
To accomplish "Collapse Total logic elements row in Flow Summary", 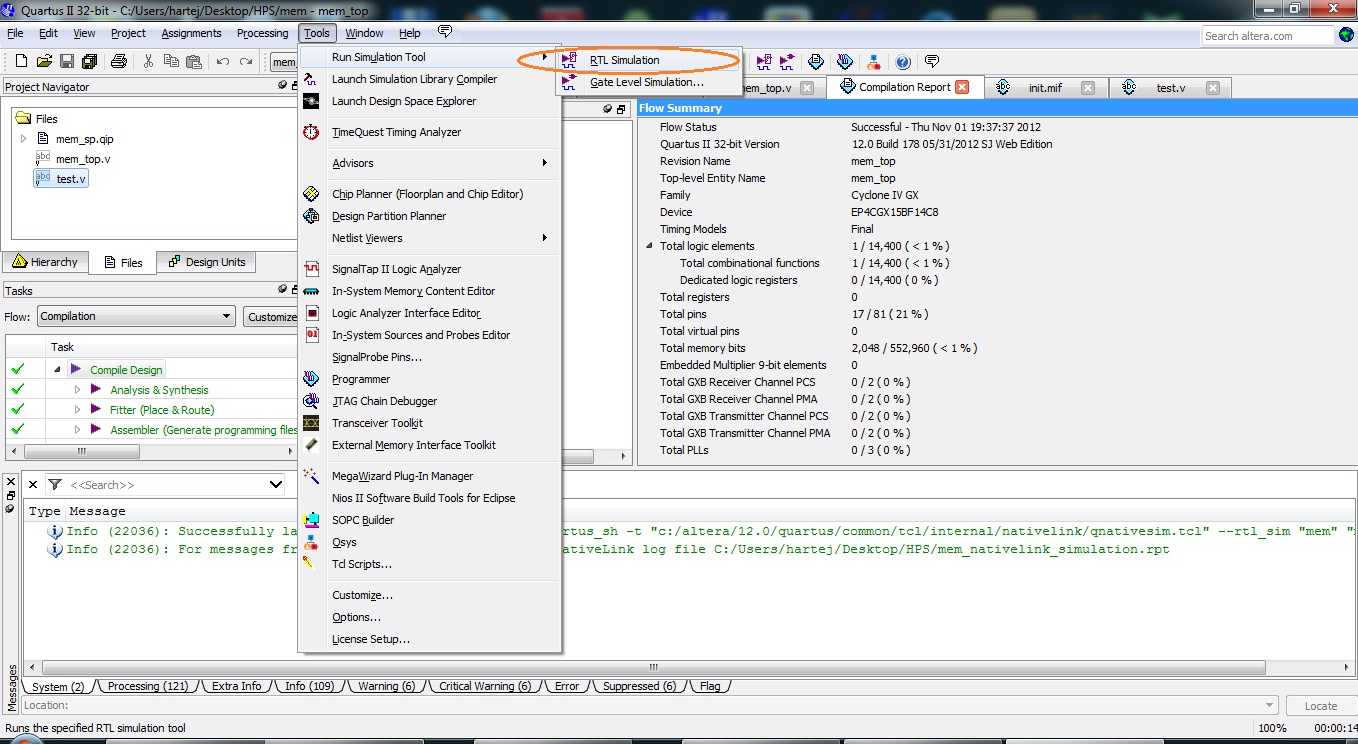I will click(x=649, y=246).
